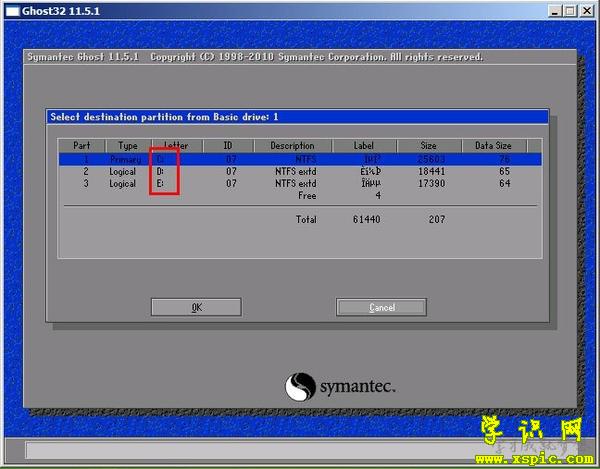This screenshot has height=469, width=600.
Task: Click the 'Data Size' column header
Action: 493,146
